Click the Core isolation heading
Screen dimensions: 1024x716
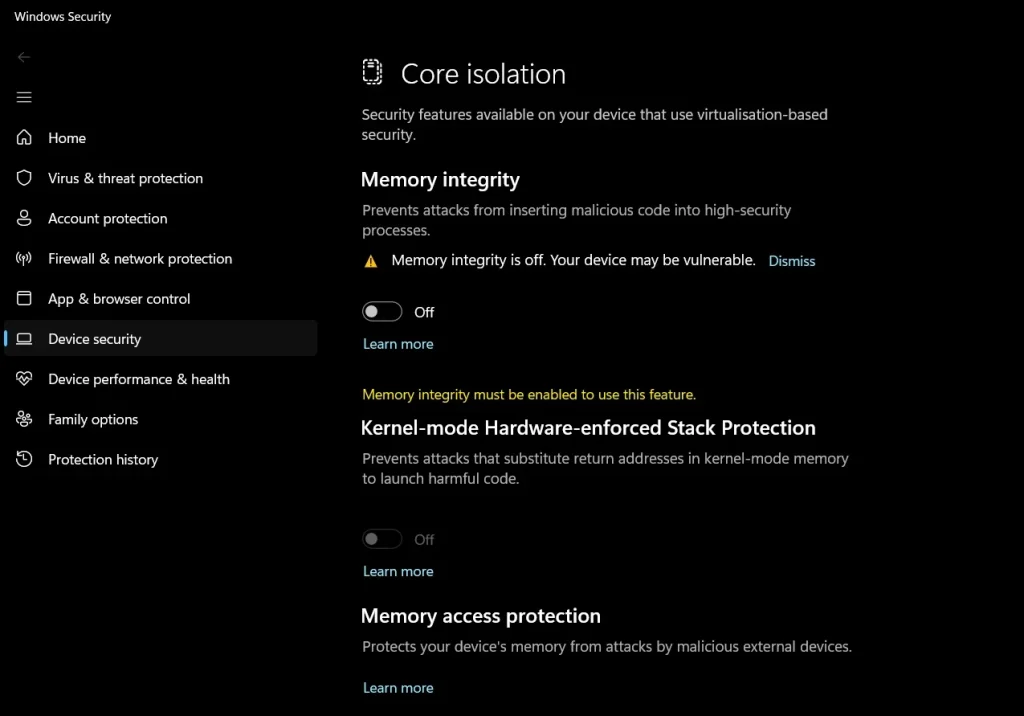(483, 74)
